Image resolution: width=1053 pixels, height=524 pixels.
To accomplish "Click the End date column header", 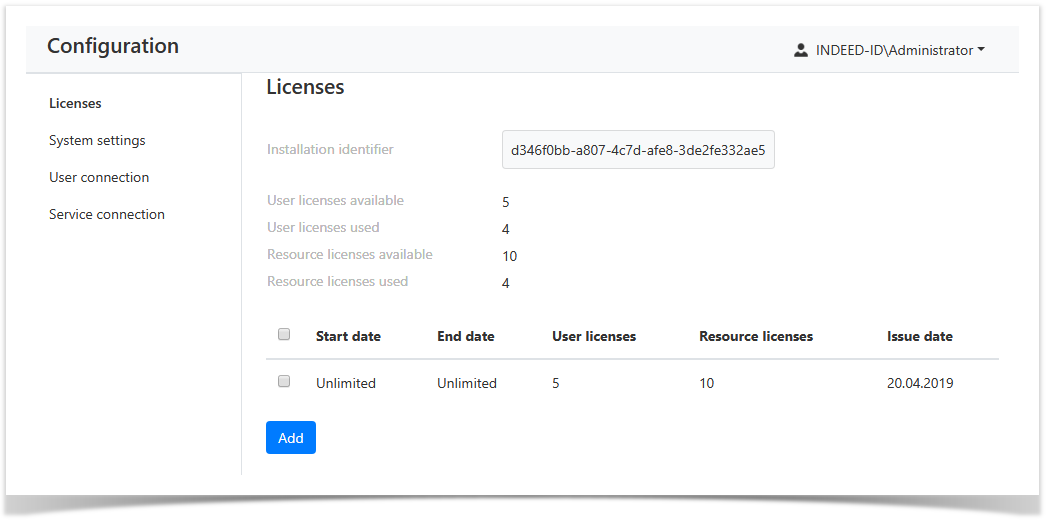I will point(466,336).
